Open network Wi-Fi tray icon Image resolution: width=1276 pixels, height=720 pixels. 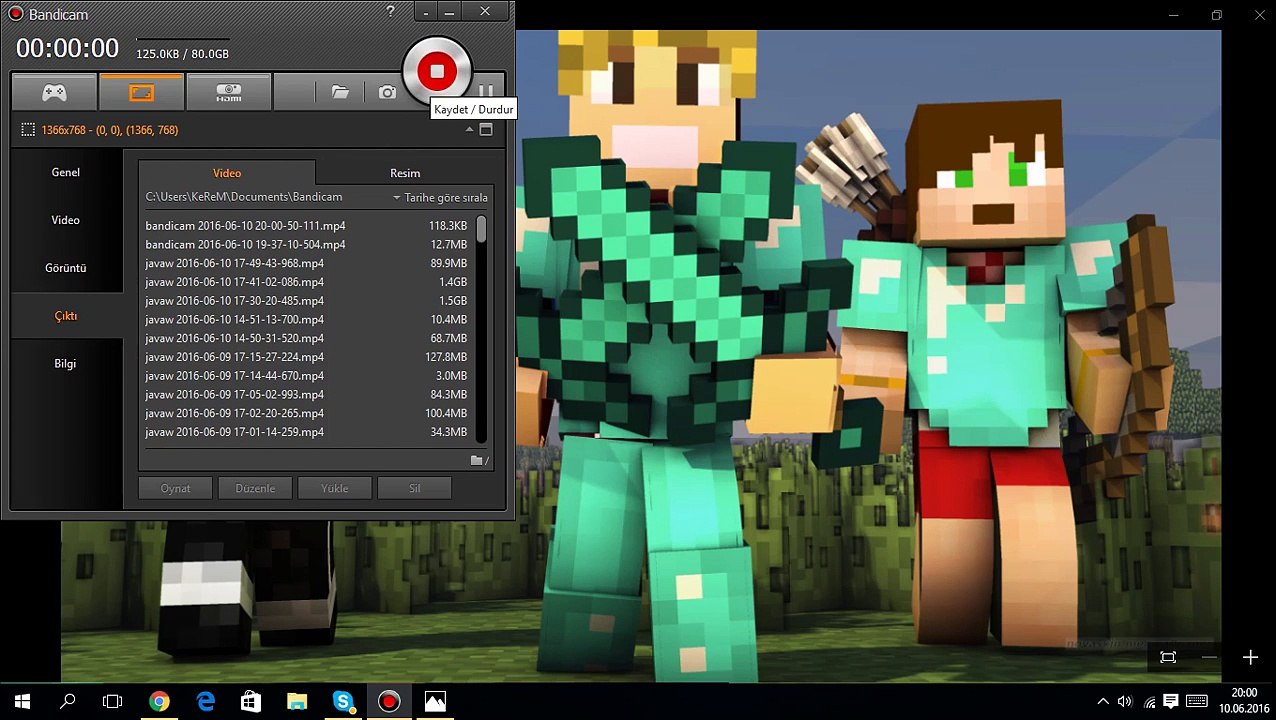pos(1149,702)
